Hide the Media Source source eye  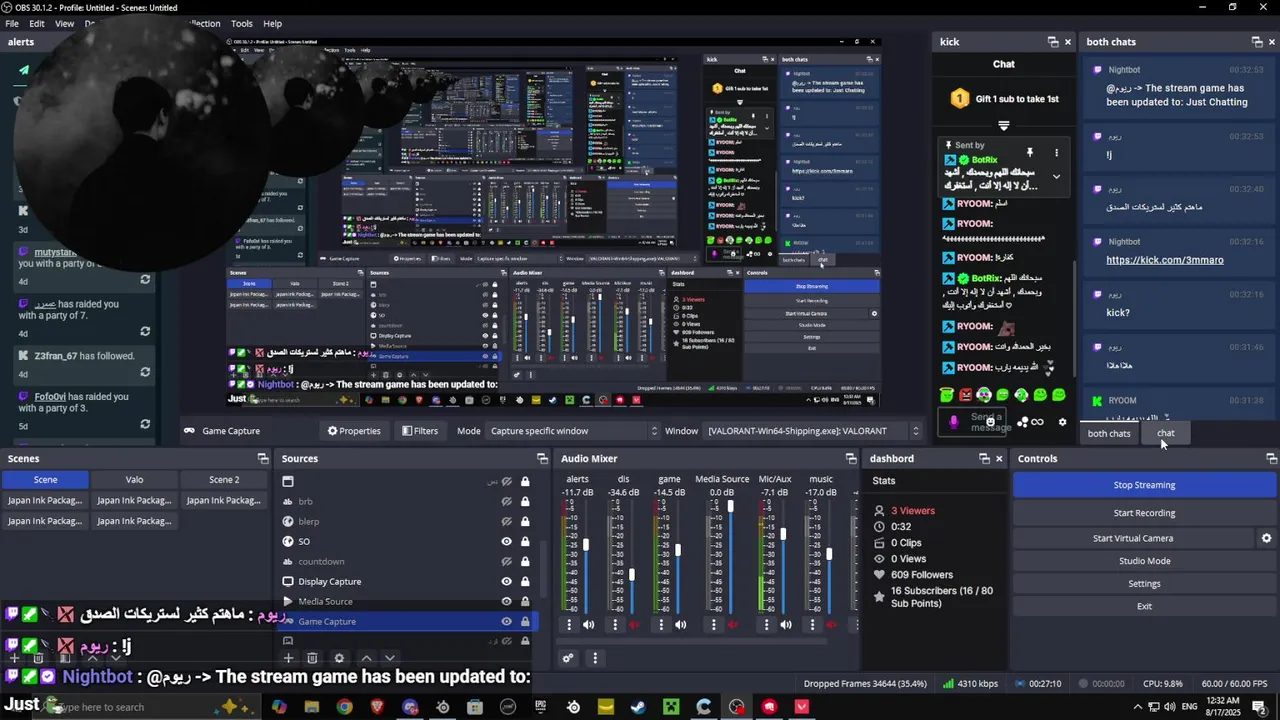click(506, 601)
